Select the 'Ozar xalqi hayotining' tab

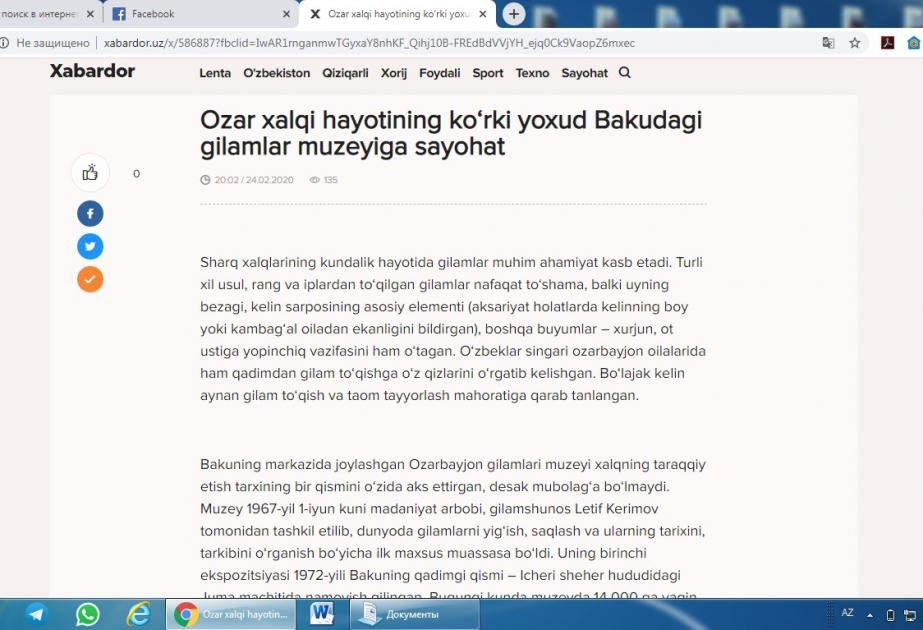tap(397, 14)
